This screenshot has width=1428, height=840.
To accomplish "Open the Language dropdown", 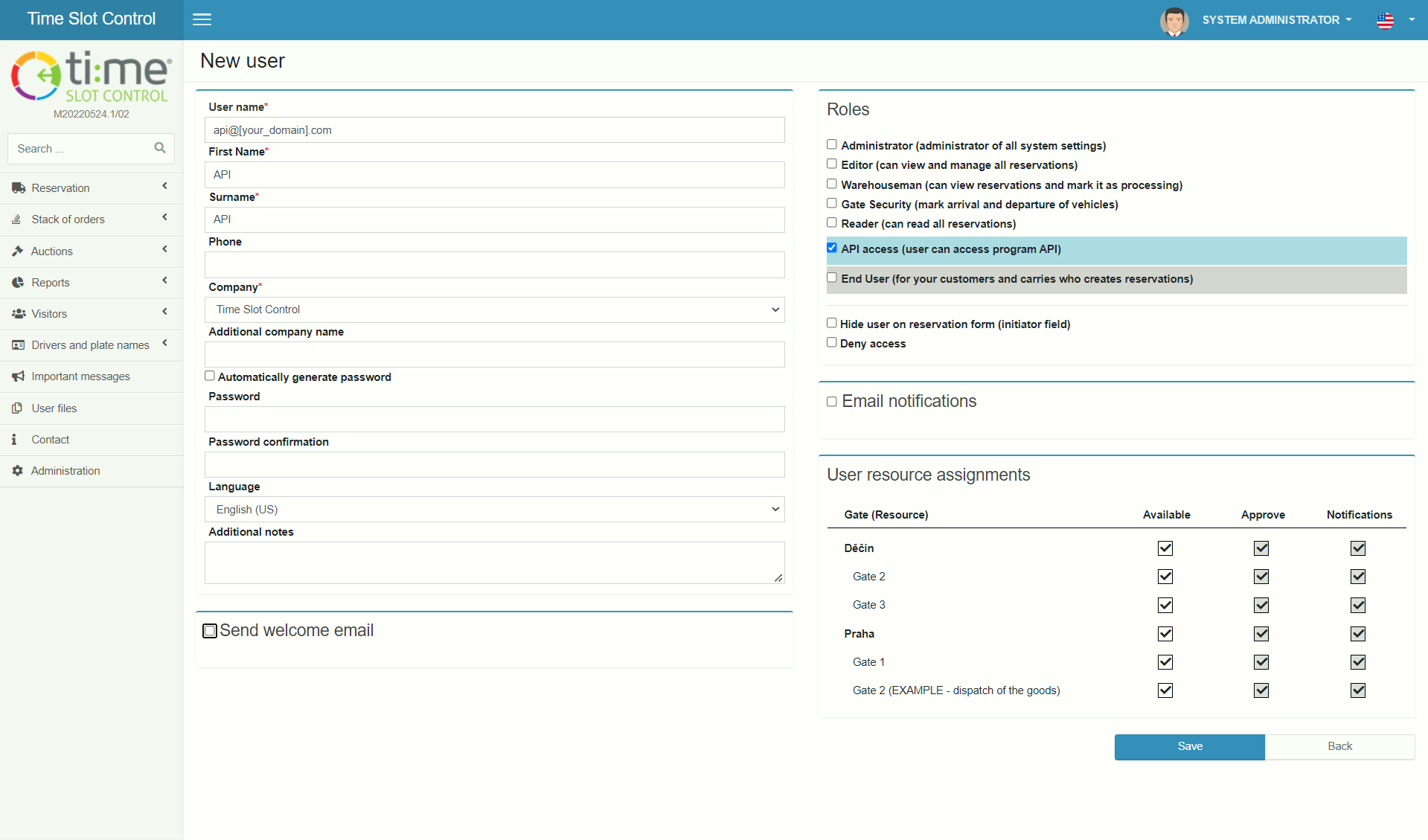I will [494, 510].
